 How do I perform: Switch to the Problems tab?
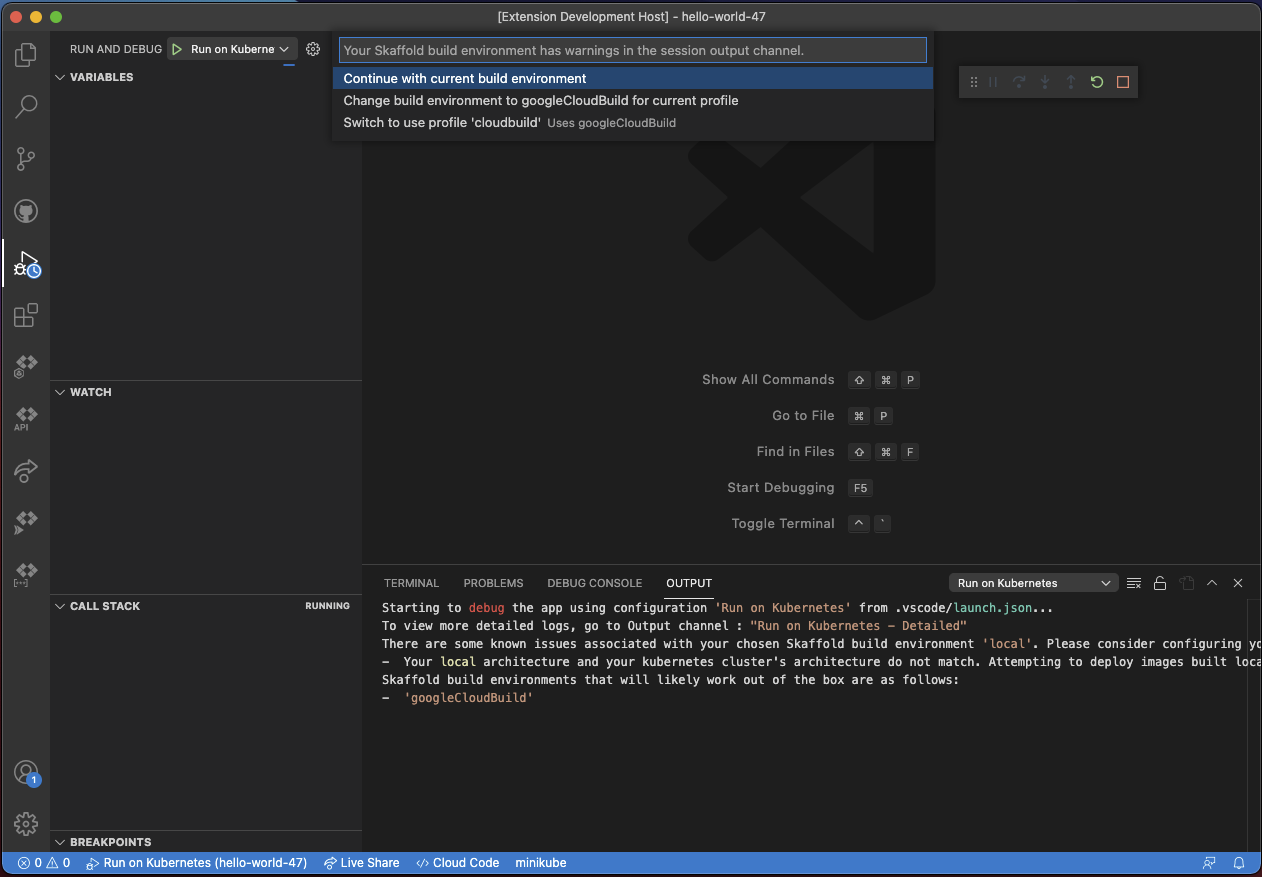pos(493,583)
